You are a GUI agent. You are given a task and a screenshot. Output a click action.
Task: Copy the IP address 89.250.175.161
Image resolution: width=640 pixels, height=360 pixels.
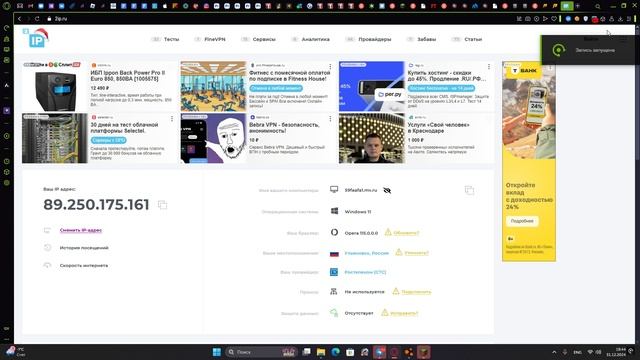tap(162, 205)
